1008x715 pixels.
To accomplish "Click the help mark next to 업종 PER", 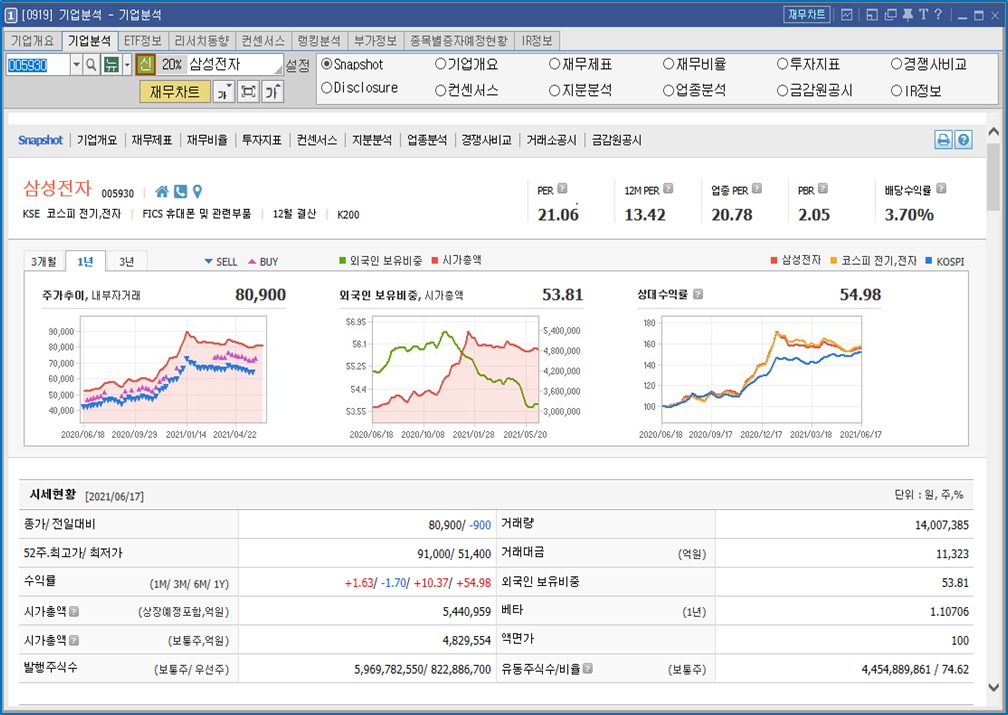I will coord(757,188).
